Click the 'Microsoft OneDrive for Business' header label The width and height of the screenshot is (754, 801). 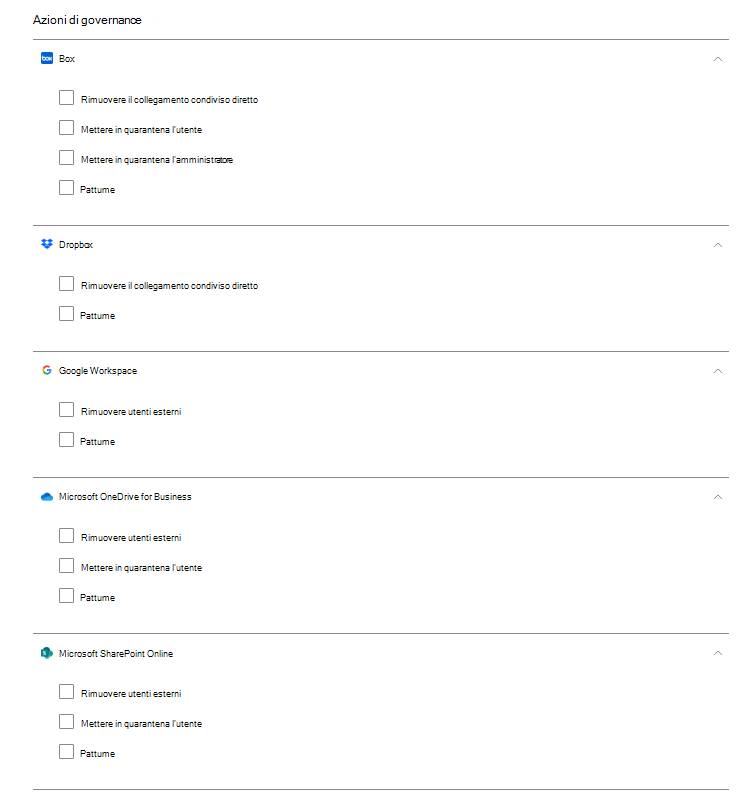pos(125,497)
